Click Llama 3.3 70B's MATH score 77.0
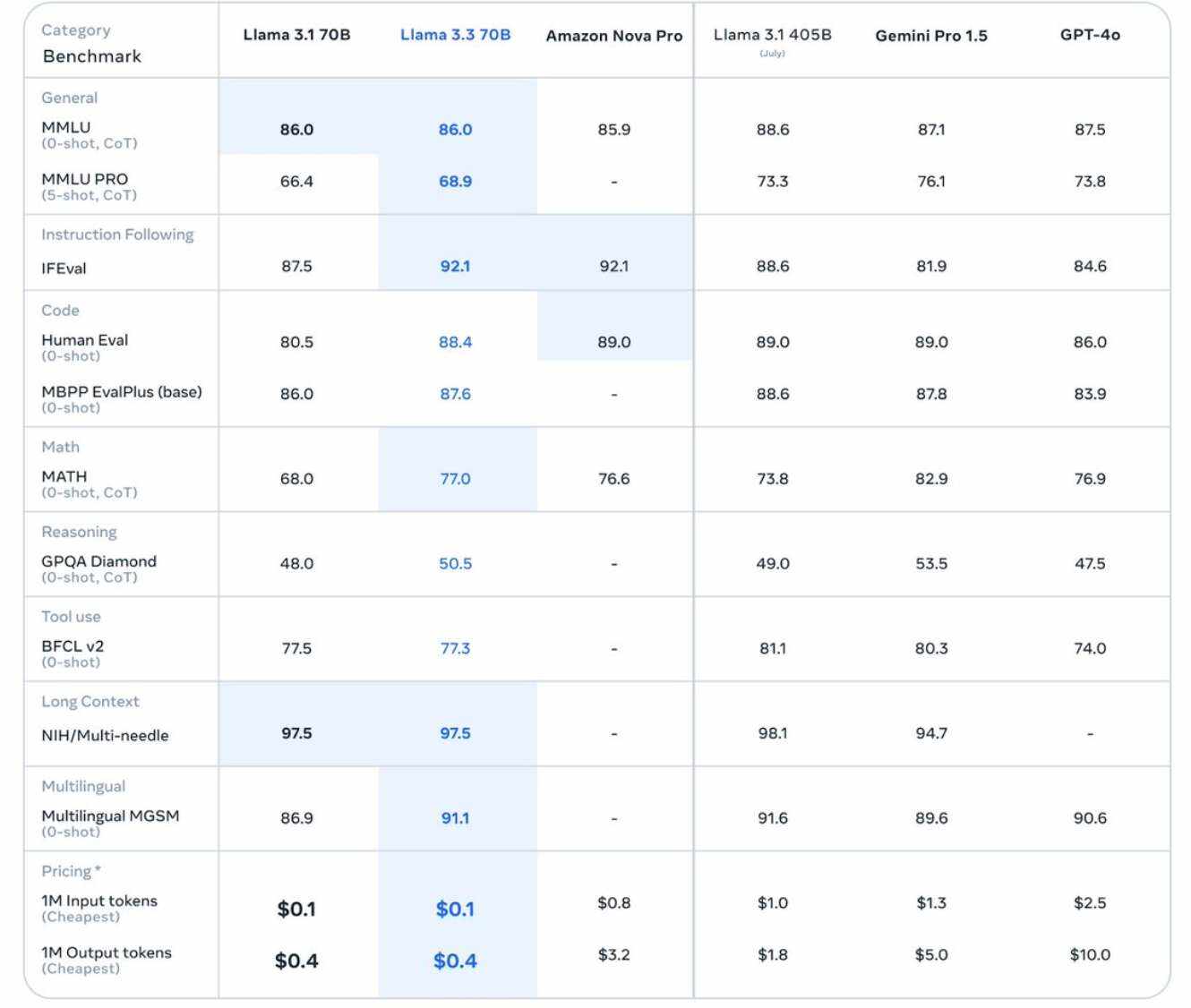Viewport: 1191px width, 1008px height. click(x=455, y=479)
